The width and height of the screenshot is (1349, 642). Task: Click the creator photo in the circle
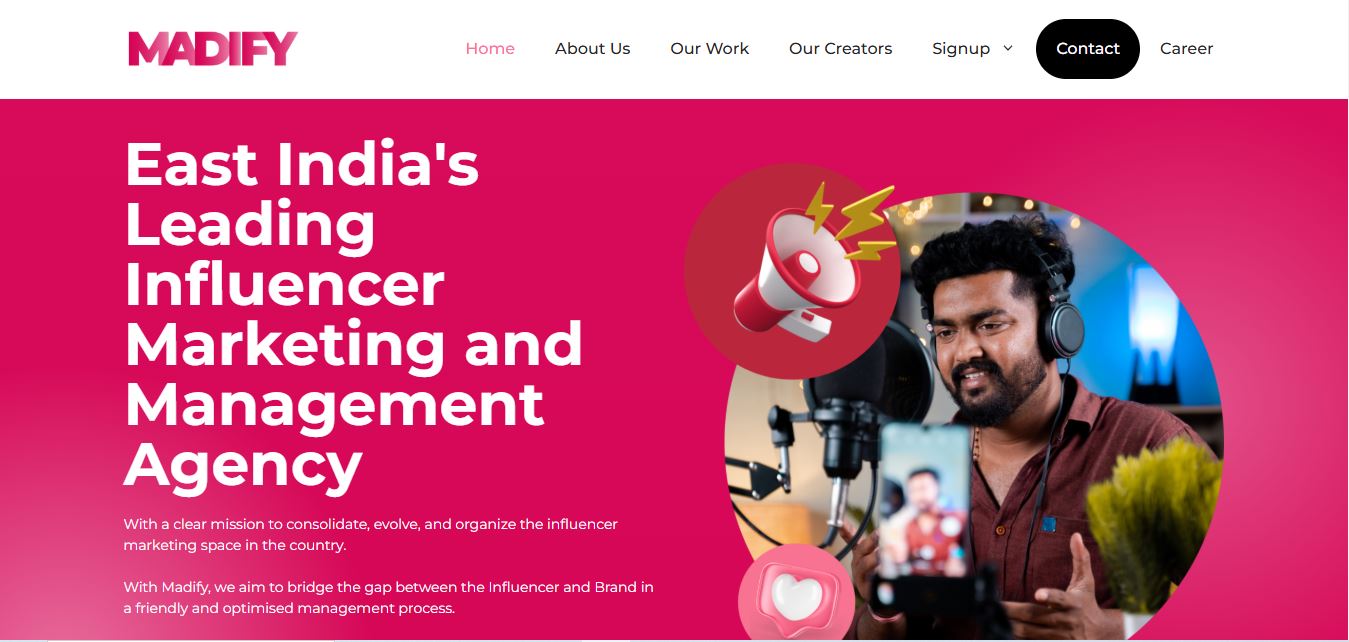tap(974, 417)
